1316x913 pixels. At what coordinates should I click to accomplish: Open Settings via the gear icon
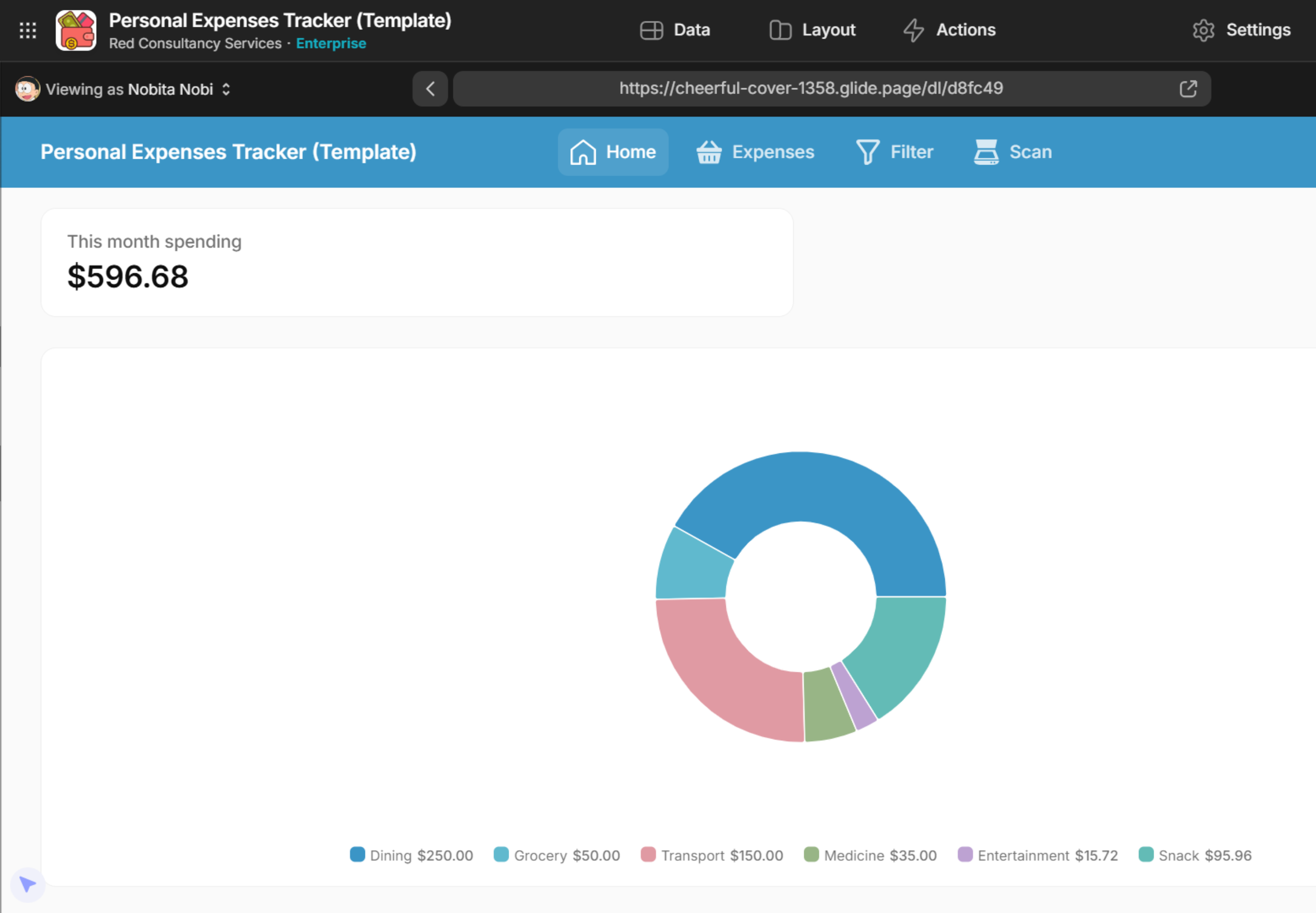point(1203,30)
